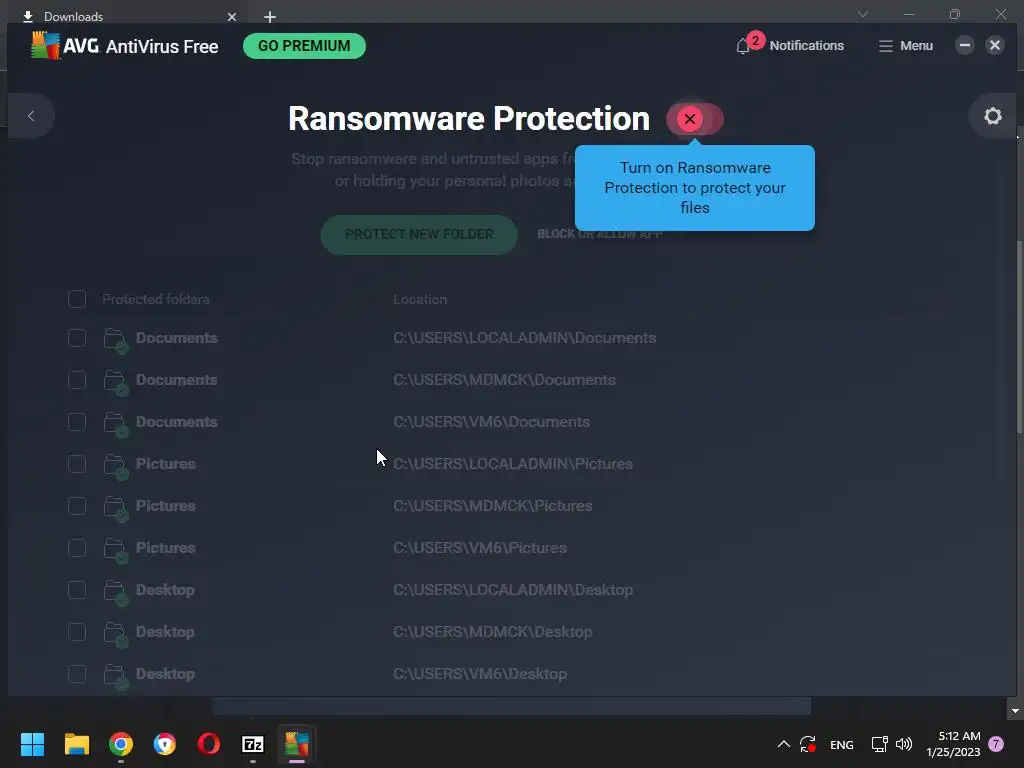This screenshot has width=1024, height=768.
Task: Open the volume speaker tray icon
Action: click(904, 744)
